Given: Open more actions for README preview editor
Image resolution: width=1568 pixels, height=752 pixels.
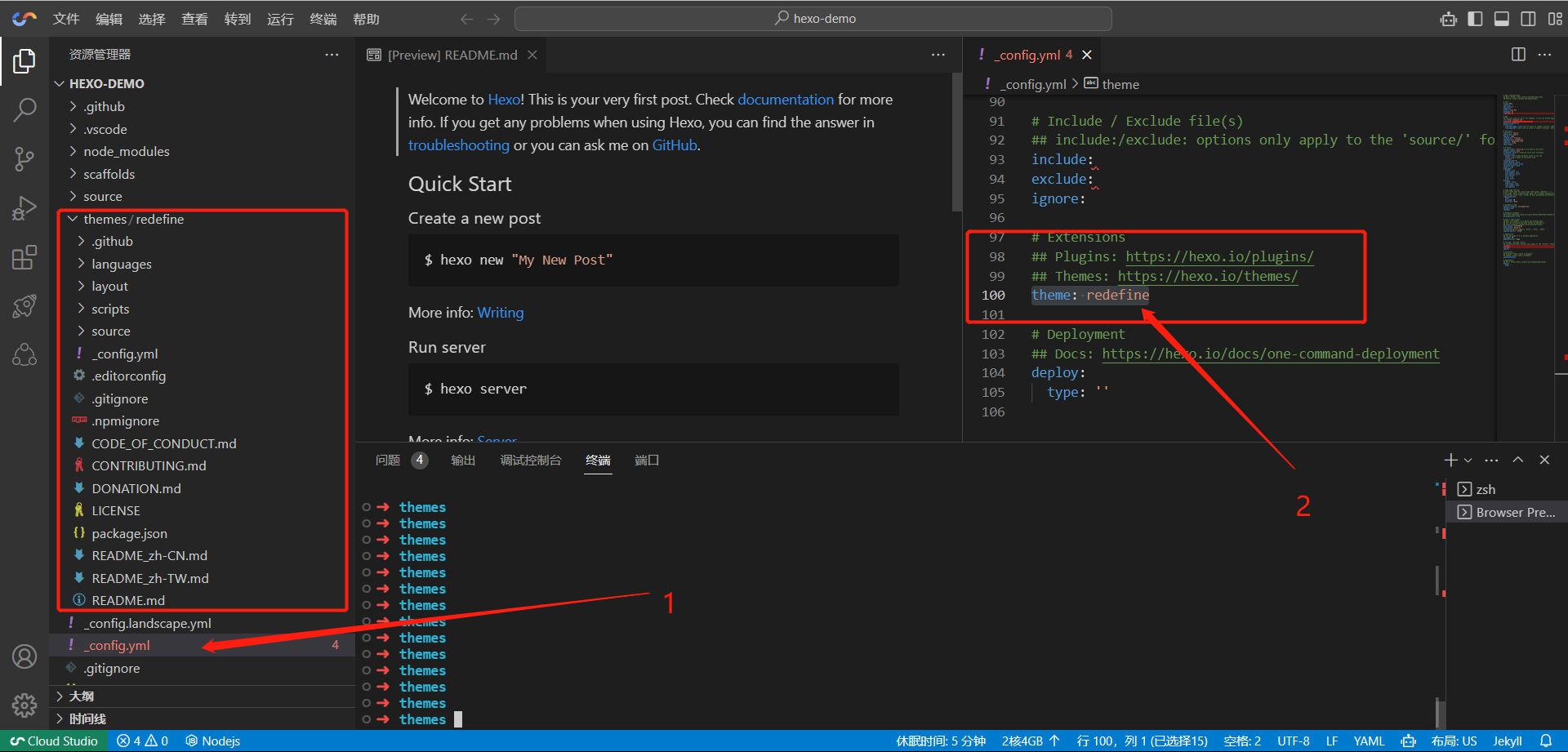Looking at the screenshot, I should [x=938, y=55].
